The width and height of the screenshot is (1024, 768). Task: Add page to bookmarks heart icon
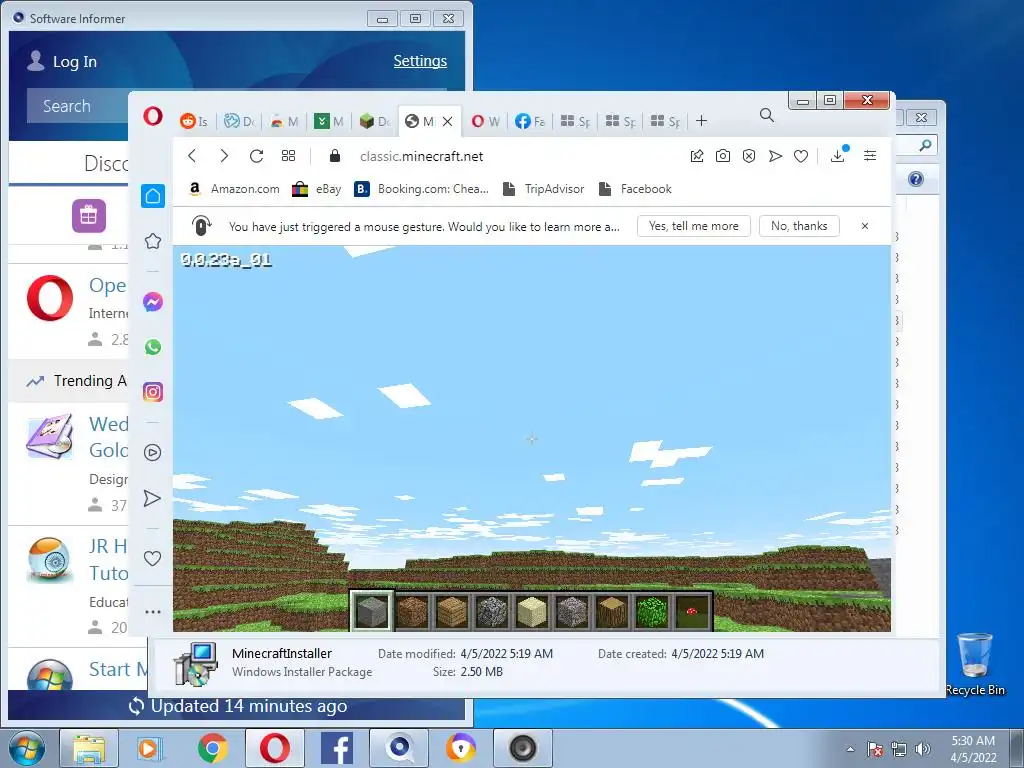801,155
